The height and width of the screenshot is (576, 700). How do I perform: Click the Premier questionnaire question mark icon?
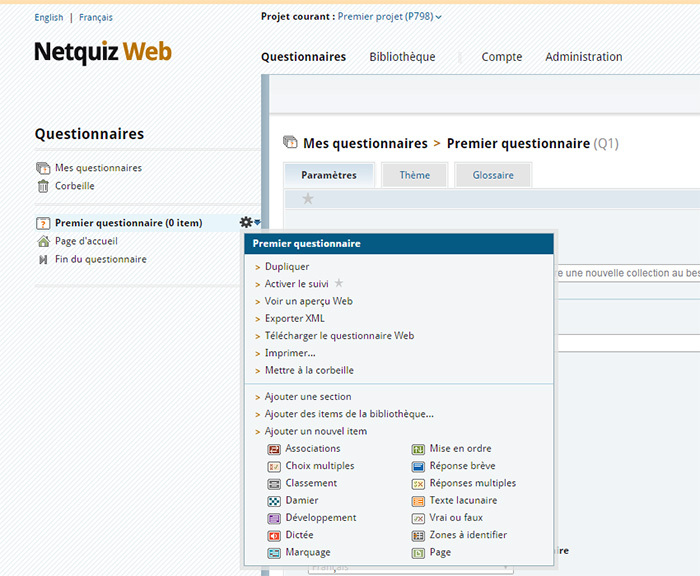pyautogui.click(x=43, y=223)
